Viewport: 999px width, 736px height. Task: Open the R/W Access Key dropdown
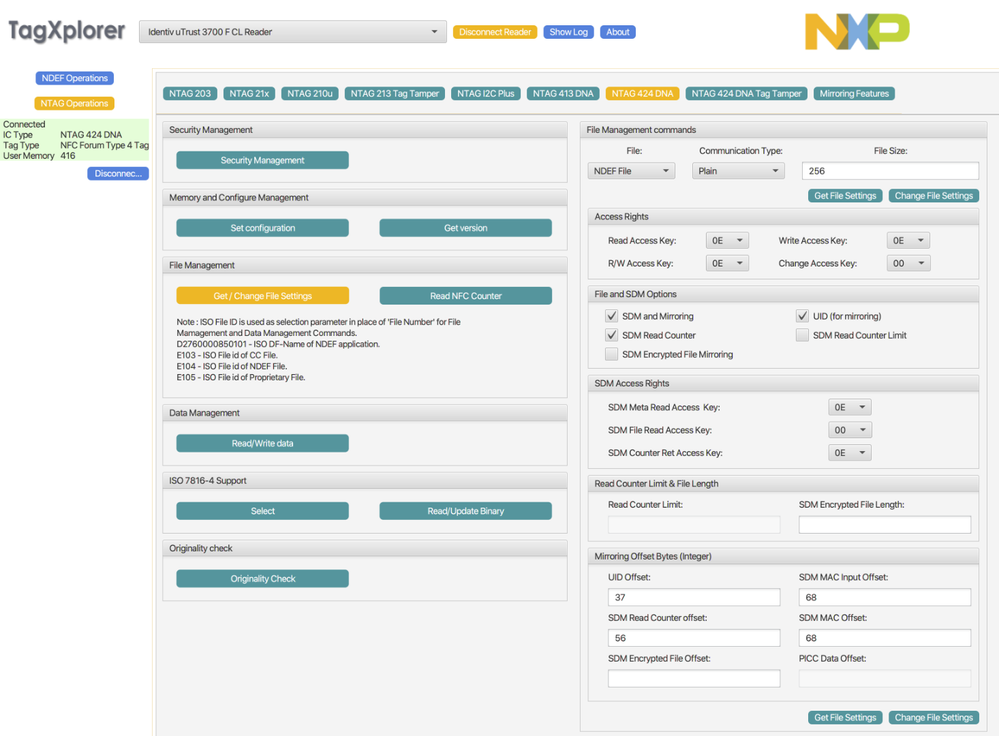(727, 263)
